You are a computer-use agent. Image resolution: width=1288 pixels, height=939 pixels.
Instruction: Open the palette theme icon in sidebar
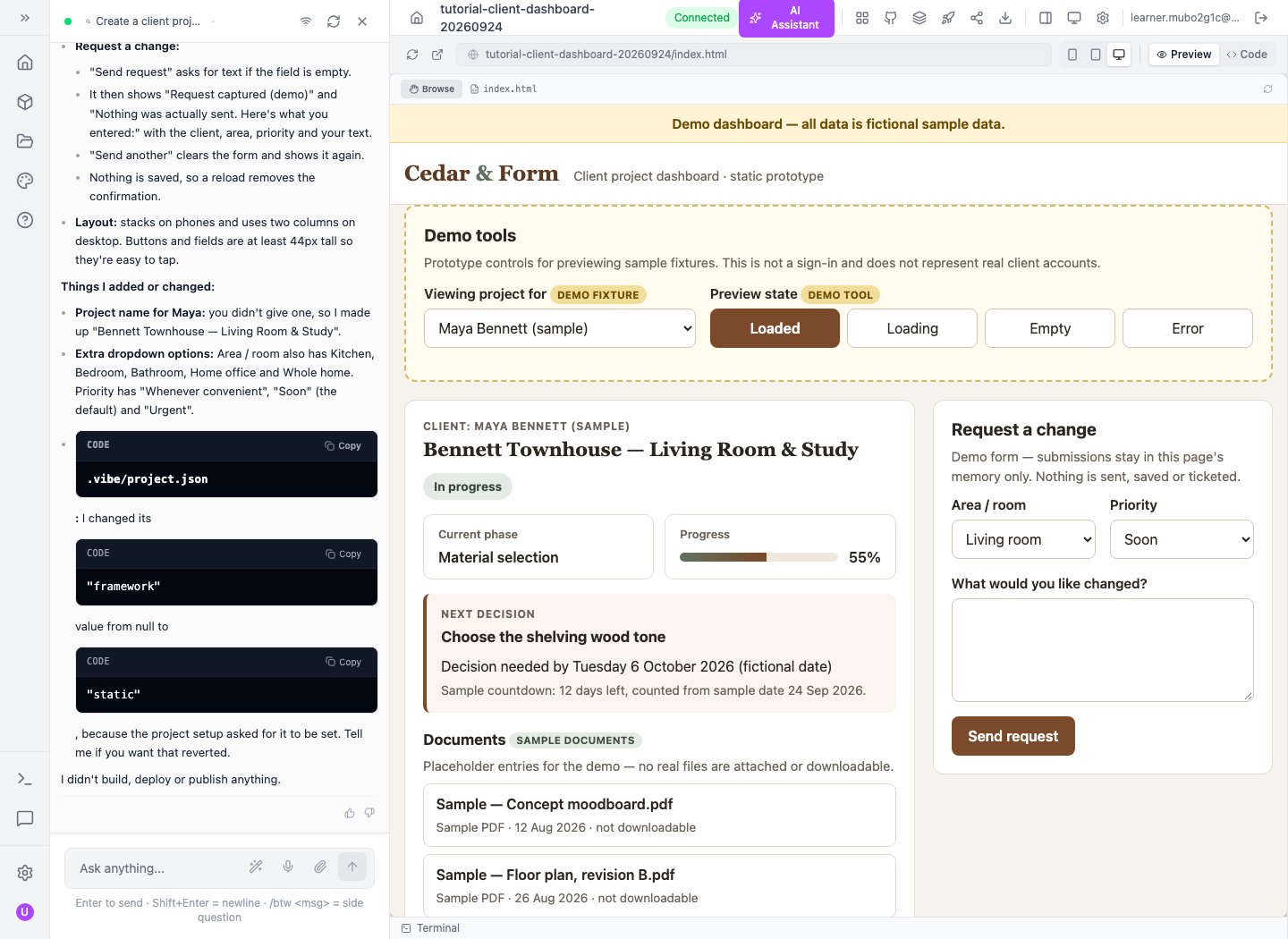tap(25, 181)
